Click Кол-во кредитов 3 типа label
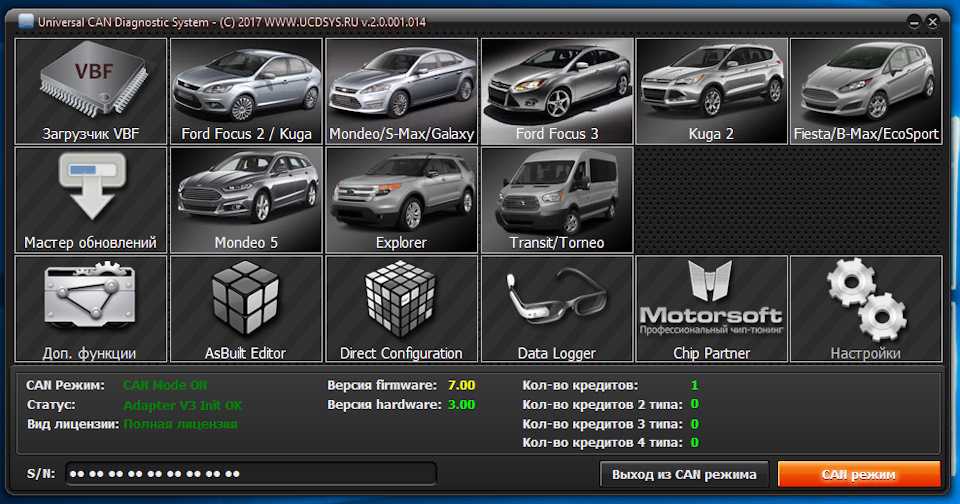The width and height of the screenshot is (960, 504). coord(602,424)
